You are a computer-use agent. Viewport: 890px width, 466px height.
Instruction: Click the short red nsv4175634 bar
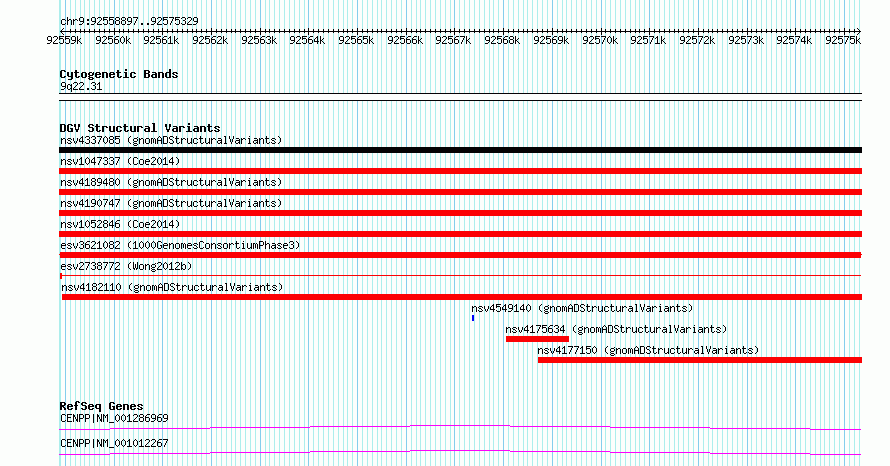point(537,339)
